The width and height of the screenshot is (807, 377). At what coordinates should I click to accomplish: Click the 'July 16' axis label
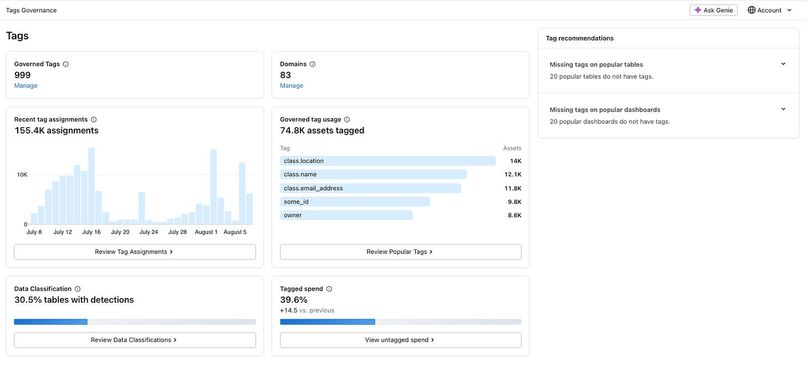pos(91,232)
